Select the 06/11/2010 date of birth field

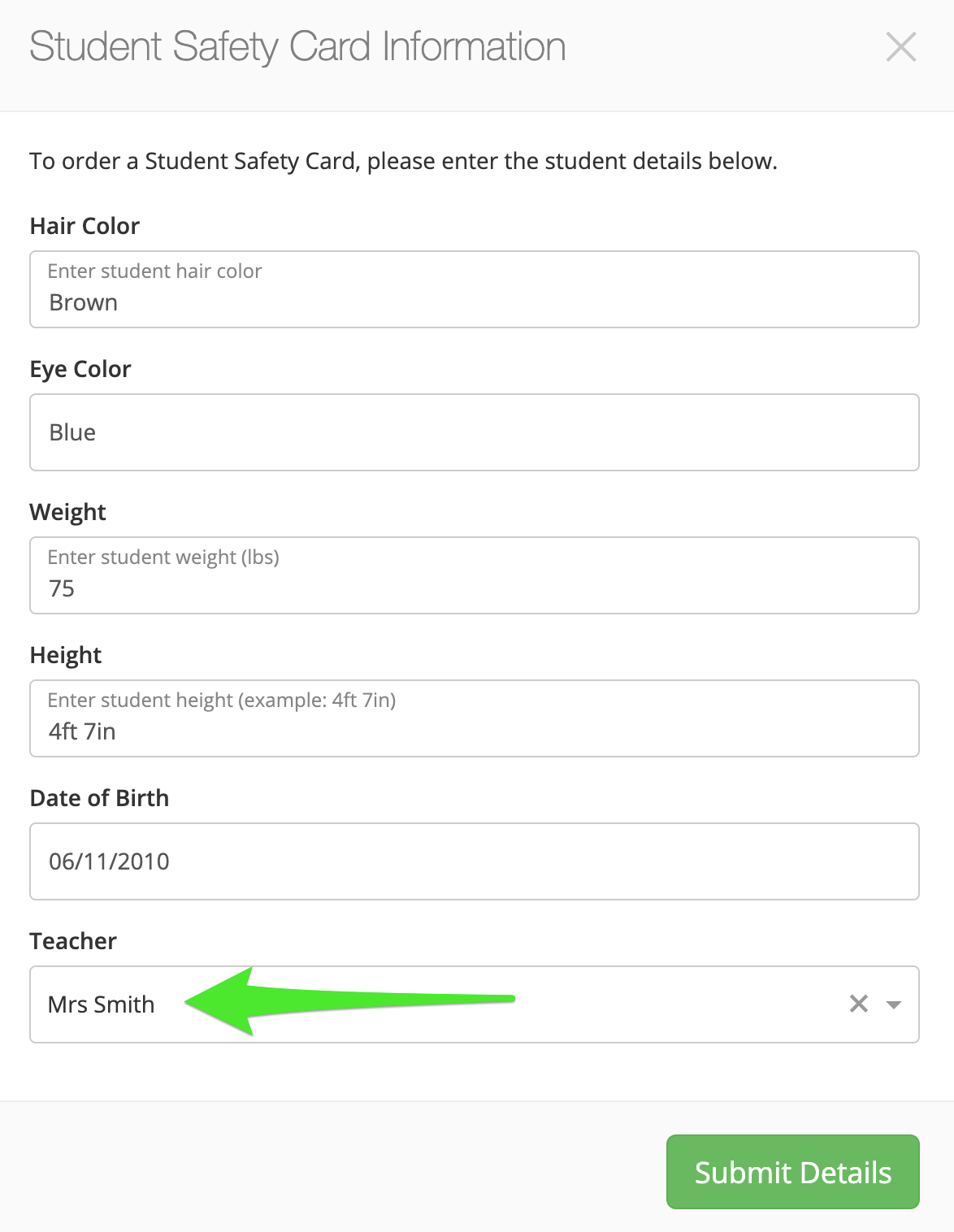474,861
